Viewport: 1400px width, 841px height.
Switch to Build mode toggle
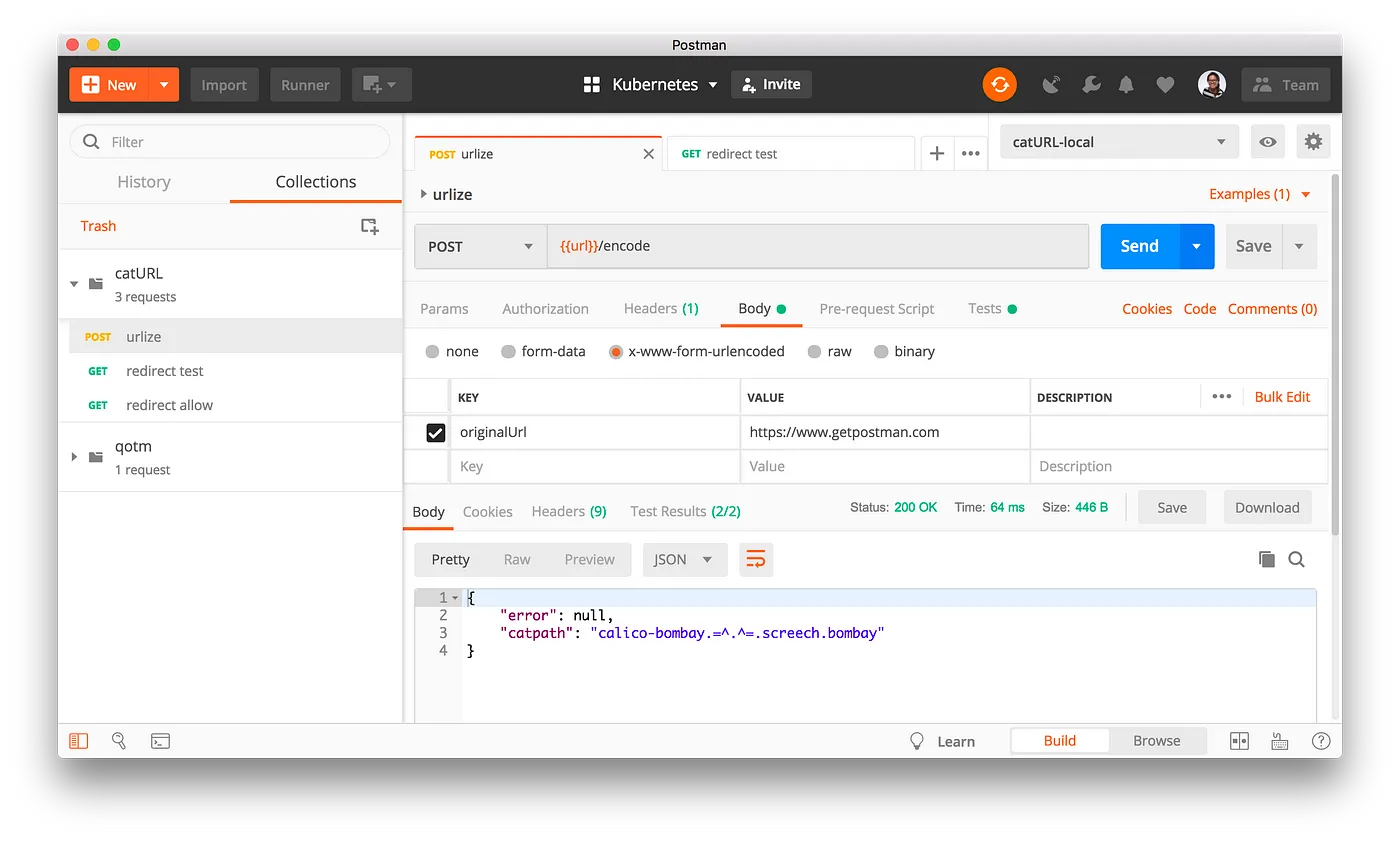click(x=1060, y=741)
